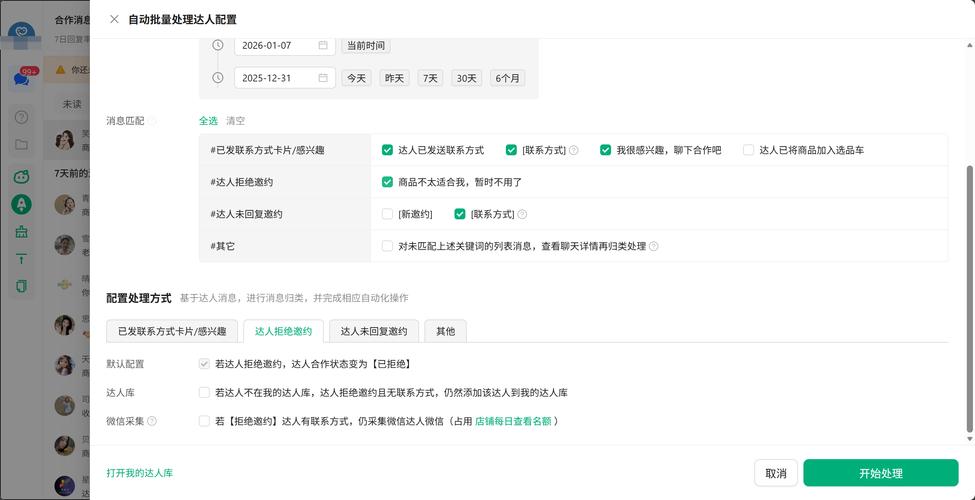Check 对未匹配上述关键词的列表消息 option
This screenshot has width=975, height=500.
[387, 246]
